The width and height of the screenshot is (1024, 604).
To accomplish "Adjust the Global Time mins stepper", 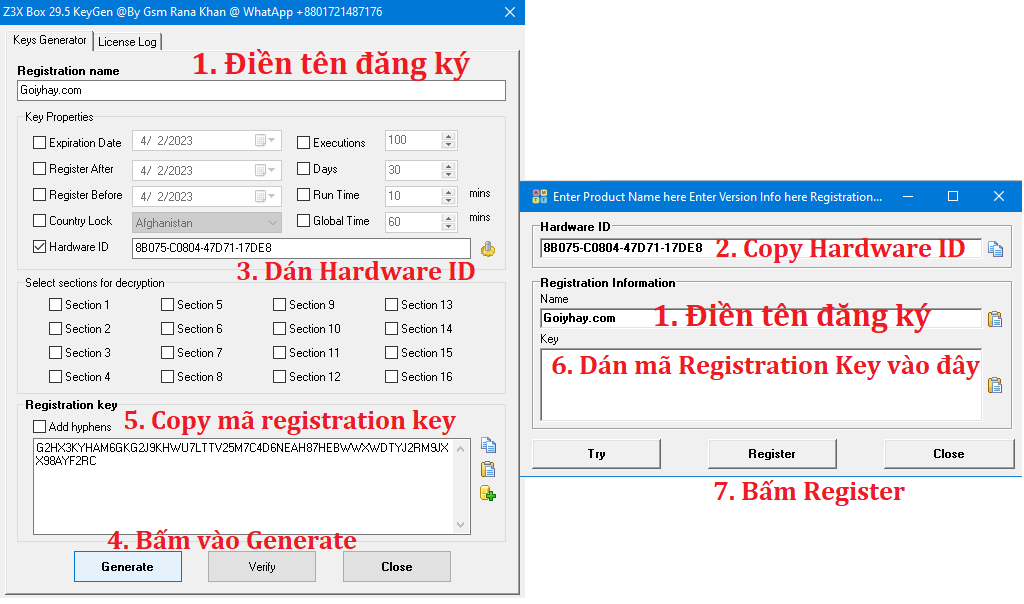I will tap(448, 222).
